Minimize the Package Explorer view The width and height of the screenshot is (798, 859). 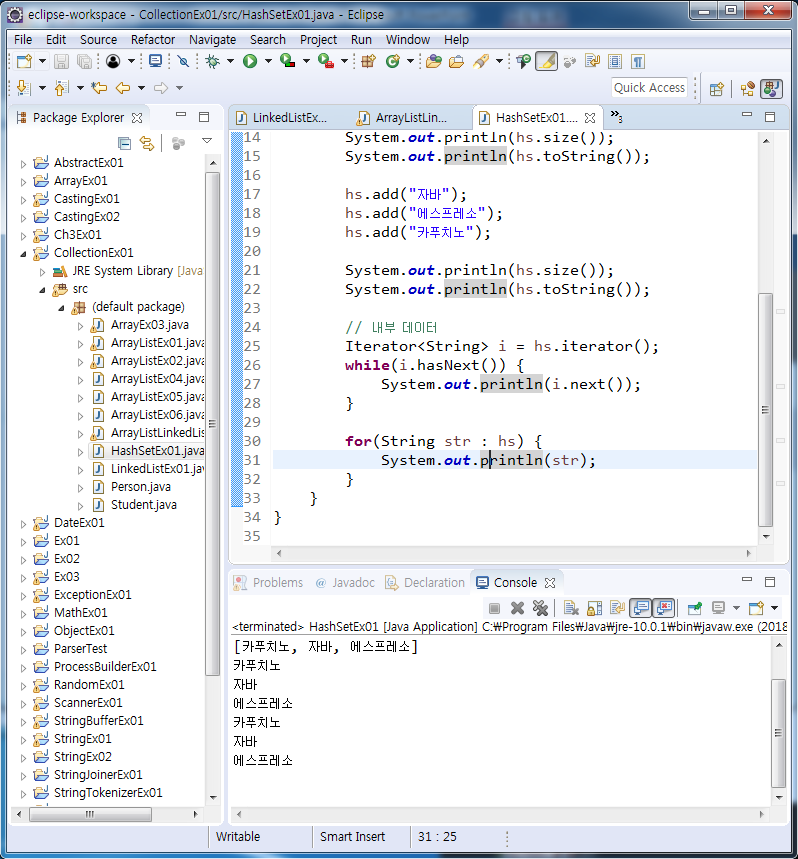click(181, 116)
